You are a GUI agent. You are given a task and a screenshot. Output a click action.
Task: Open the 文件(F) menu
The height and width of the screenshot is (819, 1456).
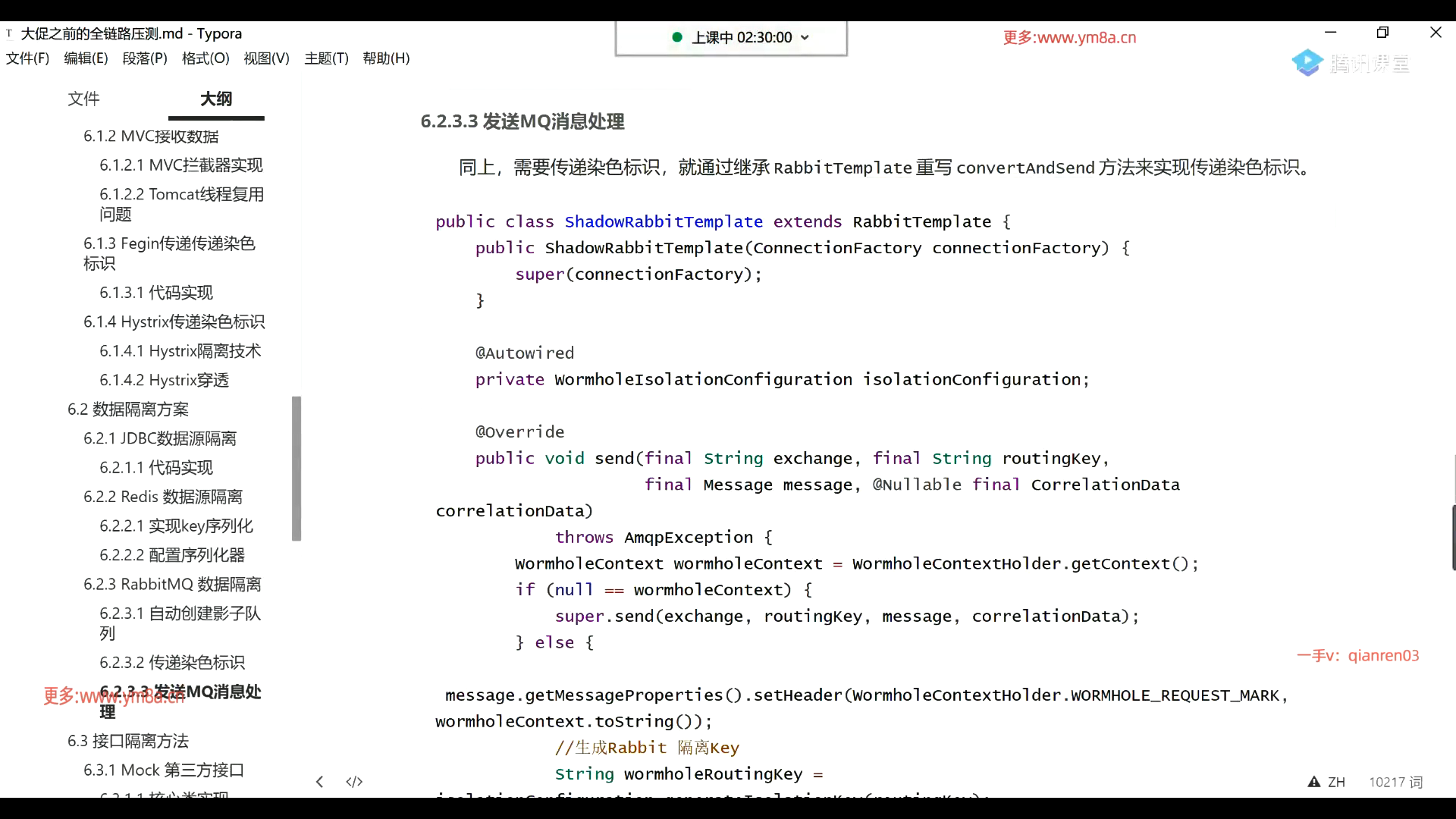pyautogui.click(x=27, y=58)
